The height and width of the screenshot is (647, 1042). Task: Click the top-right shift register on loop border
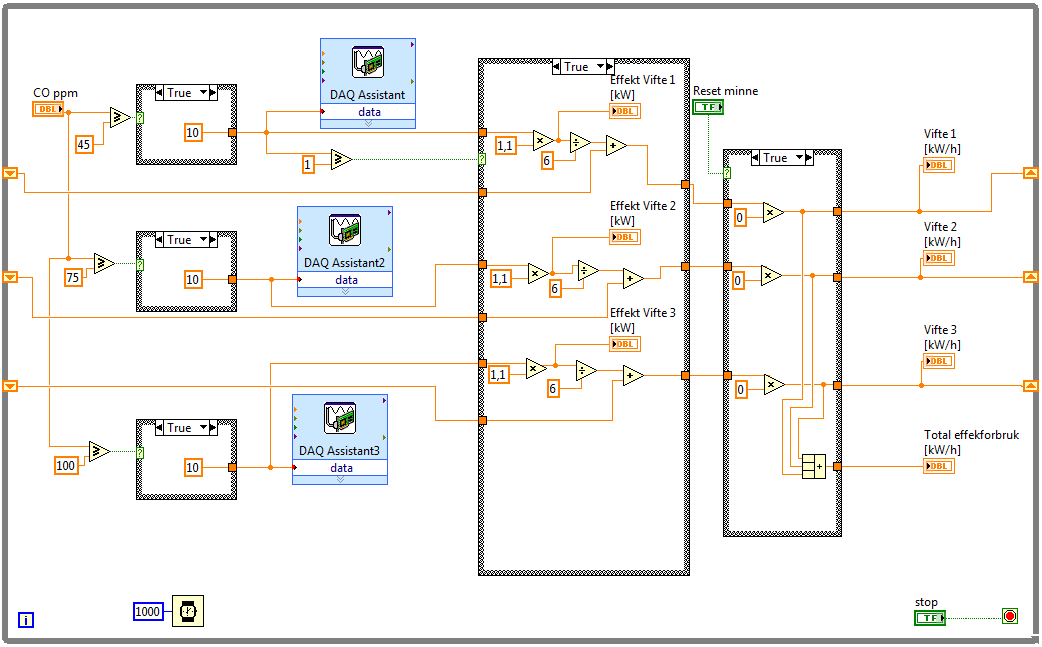tap(1030, 173)
